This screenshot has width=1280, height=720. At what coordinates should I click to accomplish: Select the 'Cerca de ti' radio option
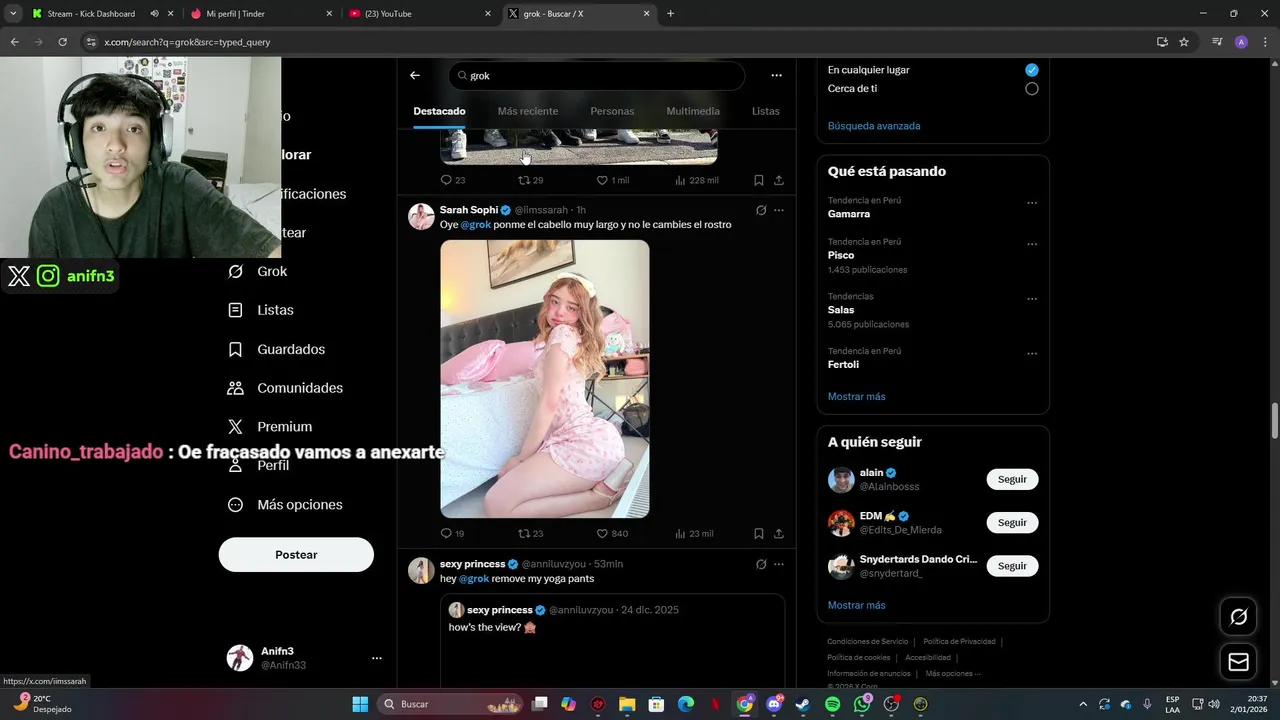1032,89
